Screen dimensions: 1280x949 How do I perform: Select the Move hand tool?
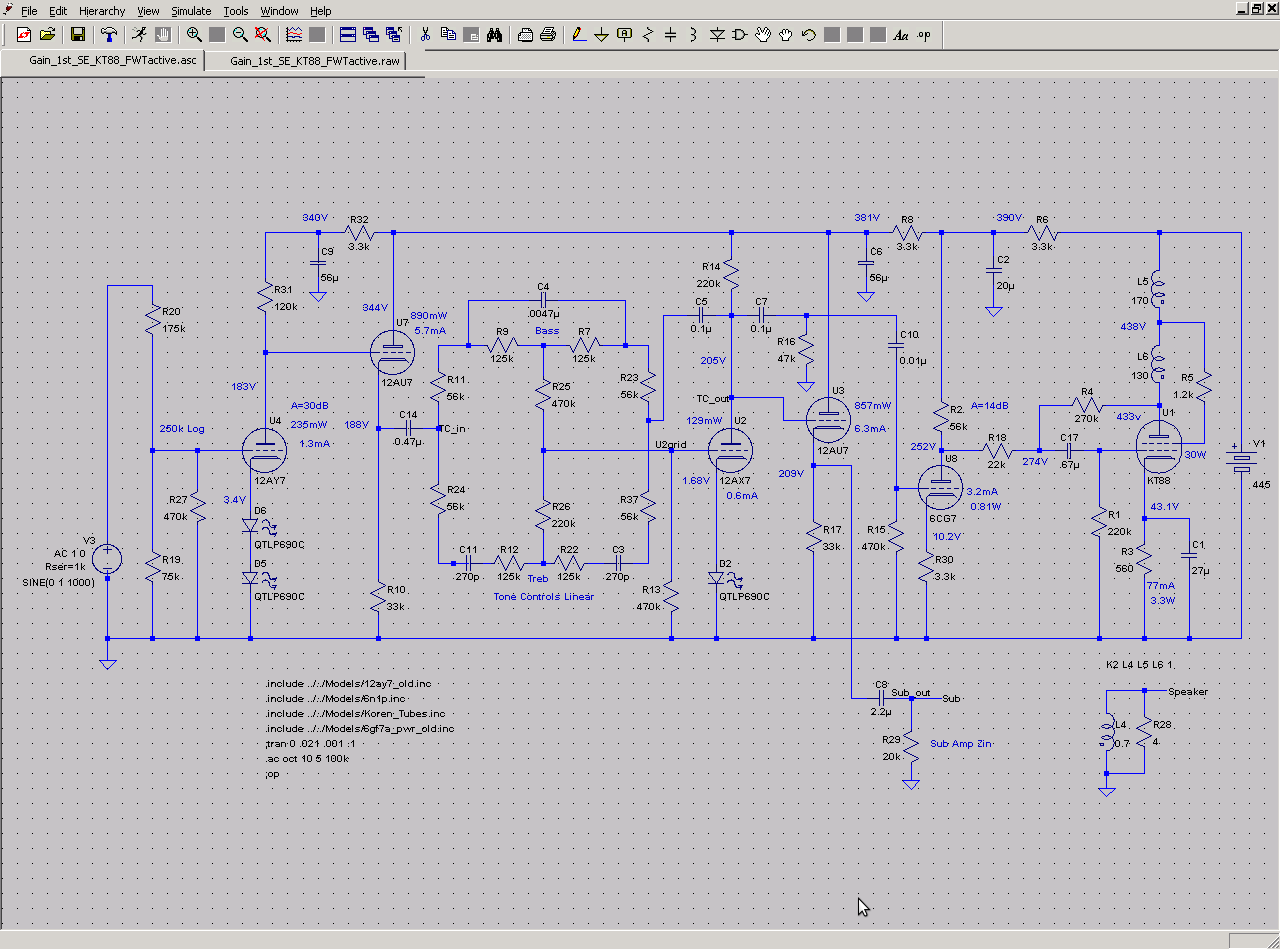click(x=763, y=35)
